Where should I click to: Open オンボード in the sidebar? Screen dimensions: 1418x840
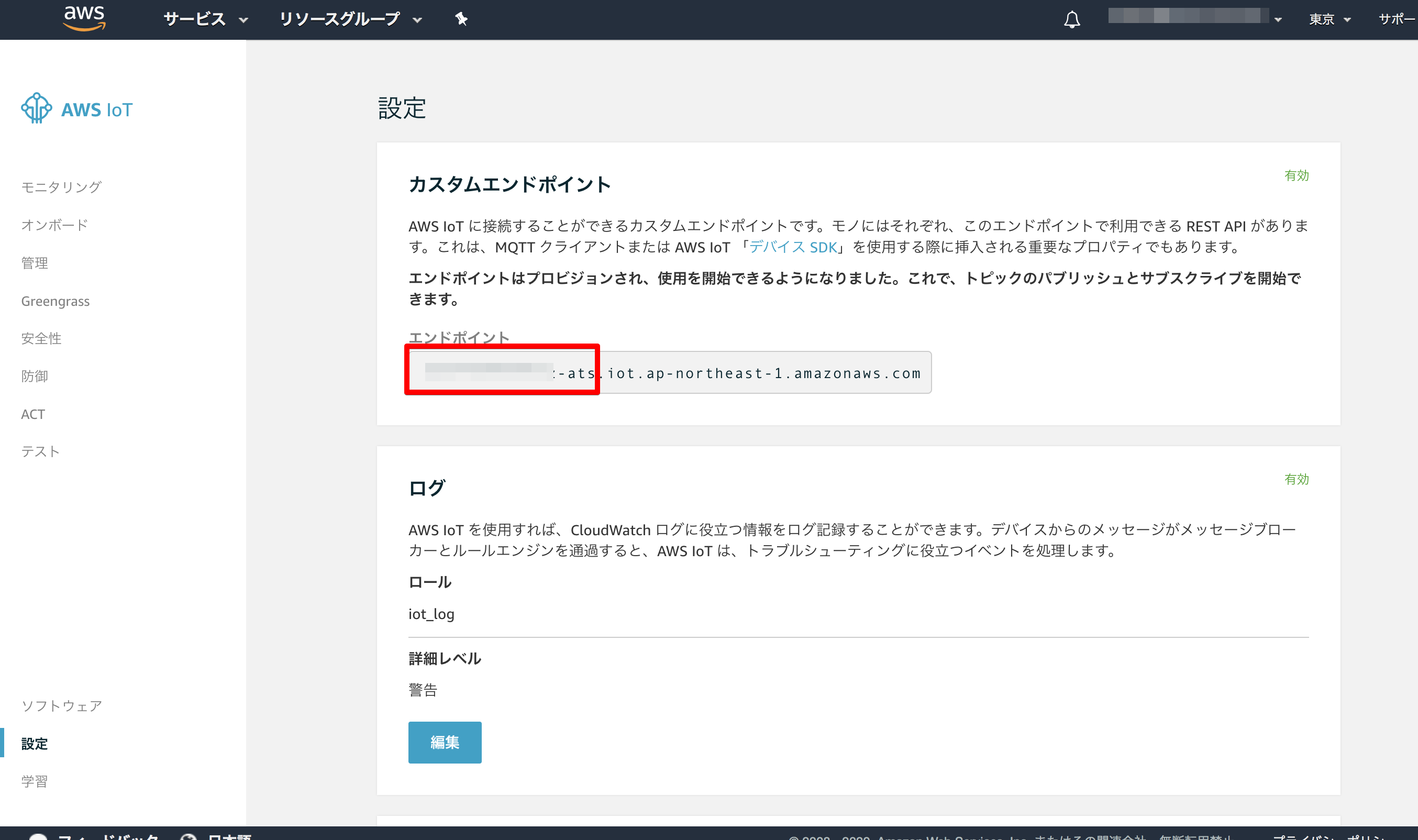pos(54,225)
